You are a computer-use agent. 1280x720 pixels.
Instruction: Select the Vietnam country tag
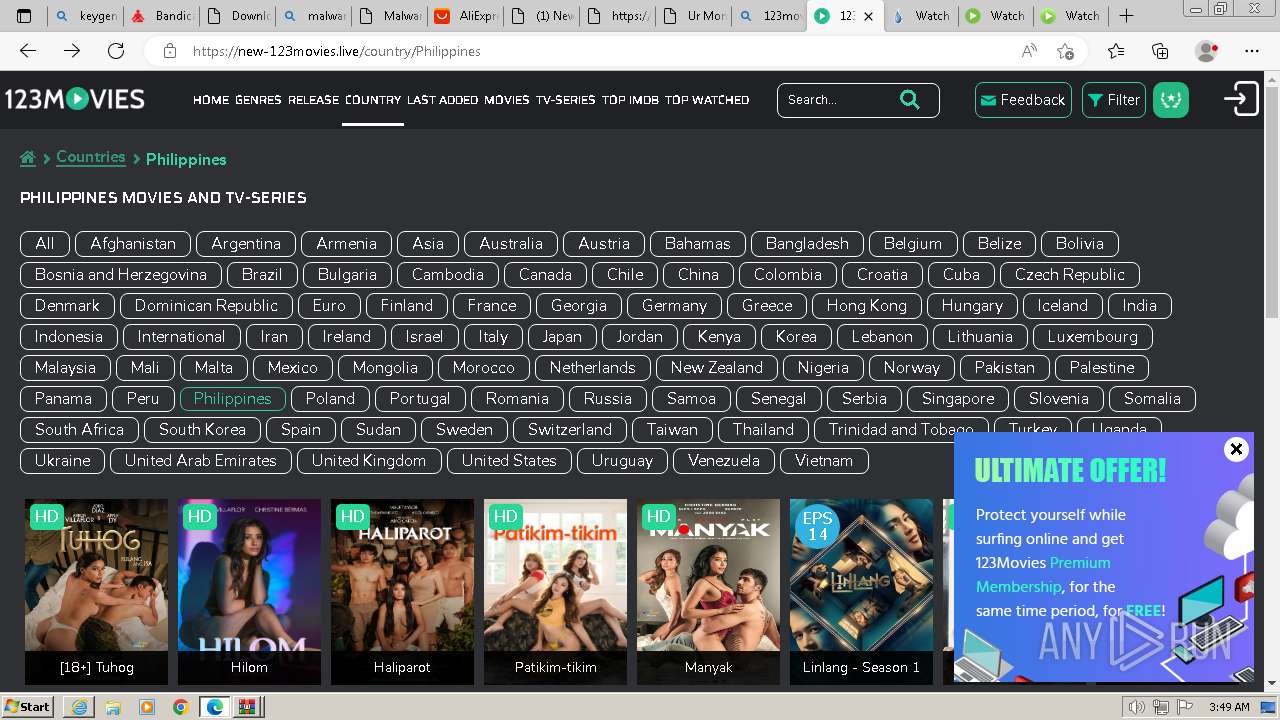(x=824, y=460)
